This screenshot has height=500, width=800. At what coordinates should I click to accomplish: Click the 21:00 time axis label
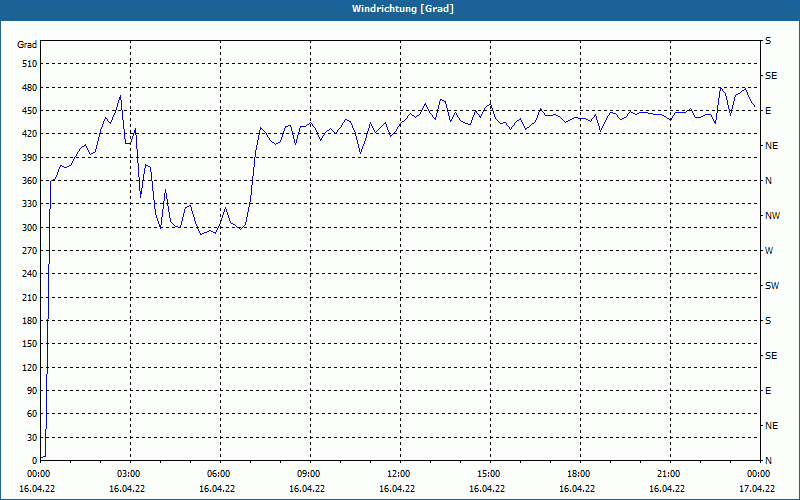670,474
